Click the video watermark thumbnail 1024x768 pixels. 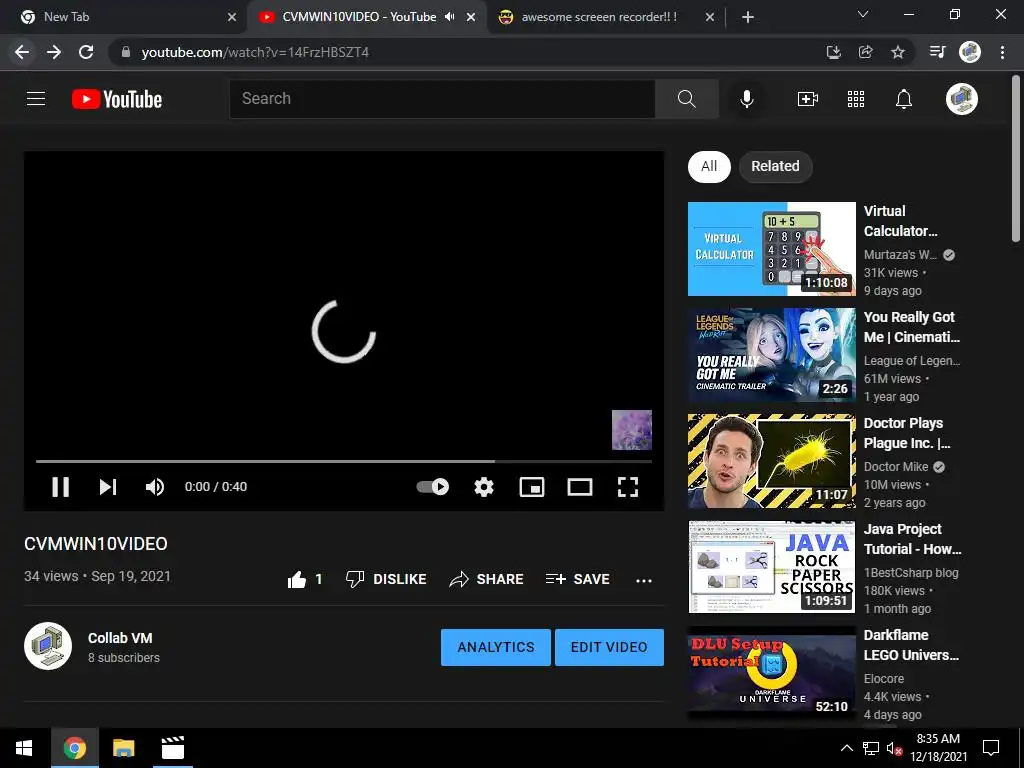632,430
